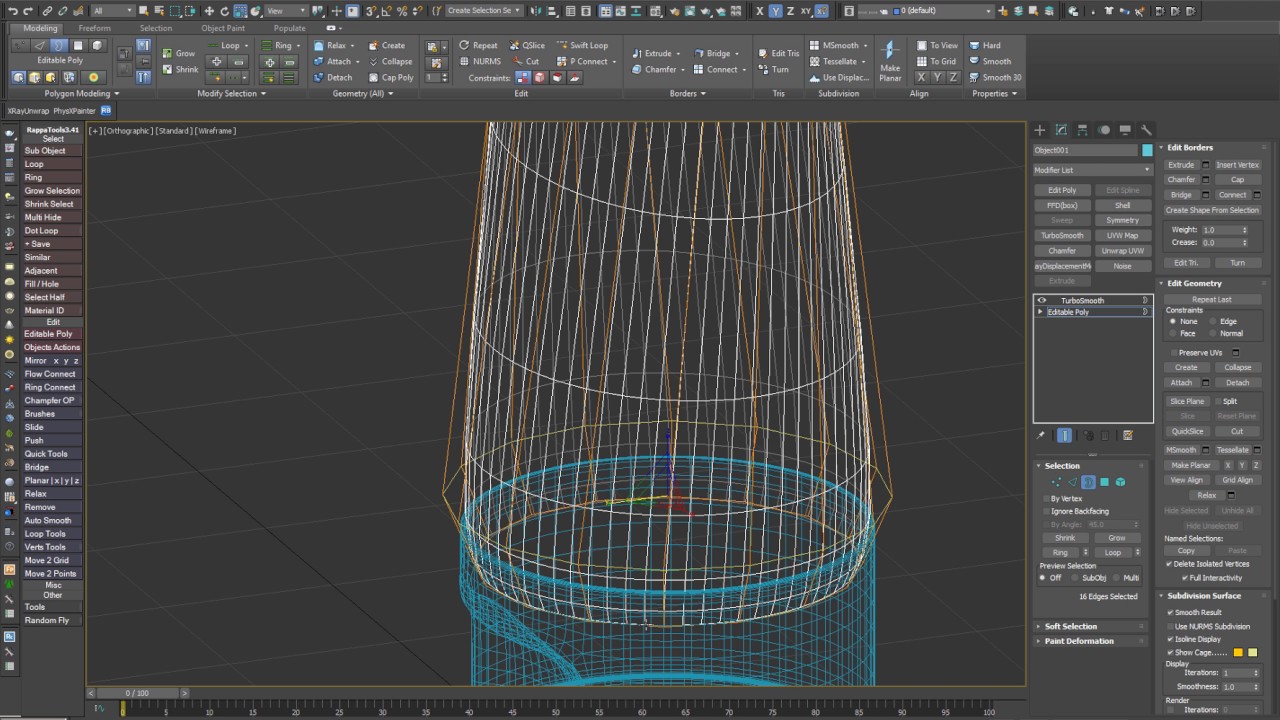Expand Editable Poly in modifier stack
Screen dimensions: 1280x720
[1041, 312]
